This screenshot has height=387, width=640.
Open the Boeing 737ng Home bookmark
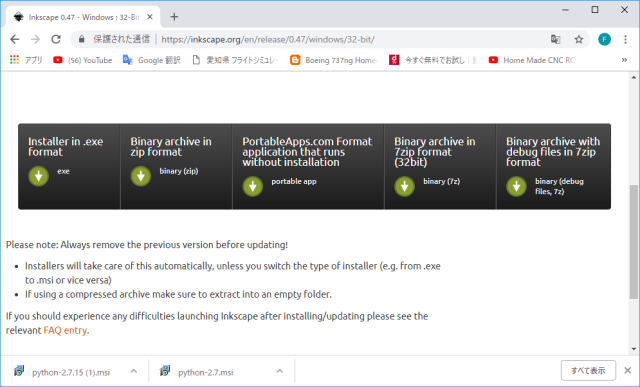(x=334, y=60)
